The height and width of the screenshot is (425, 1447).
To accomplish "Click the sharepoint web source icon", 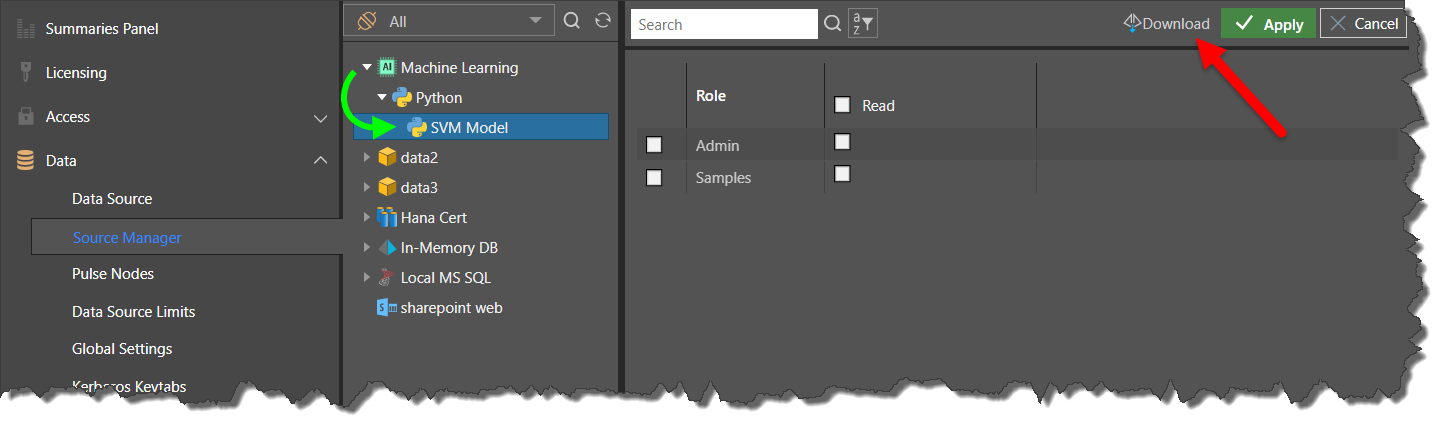I will [387, 307].
